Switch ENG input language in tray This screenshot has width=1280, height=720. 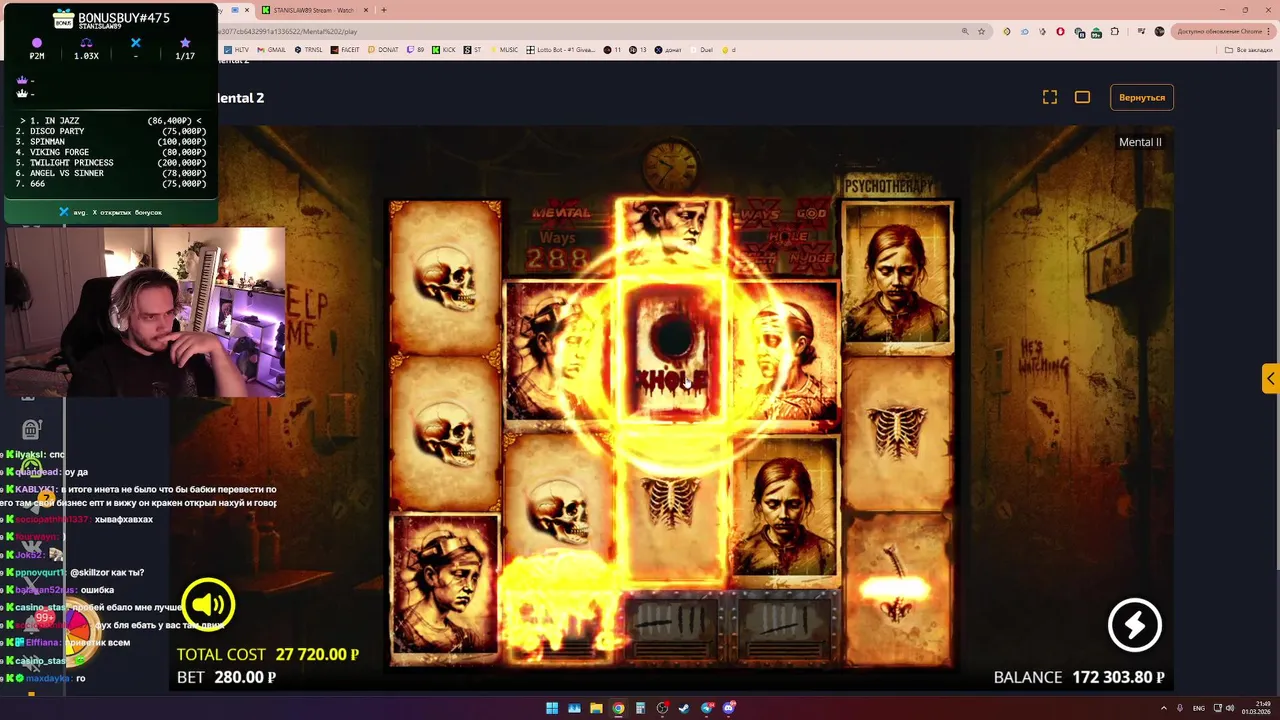pos(1199,708)
